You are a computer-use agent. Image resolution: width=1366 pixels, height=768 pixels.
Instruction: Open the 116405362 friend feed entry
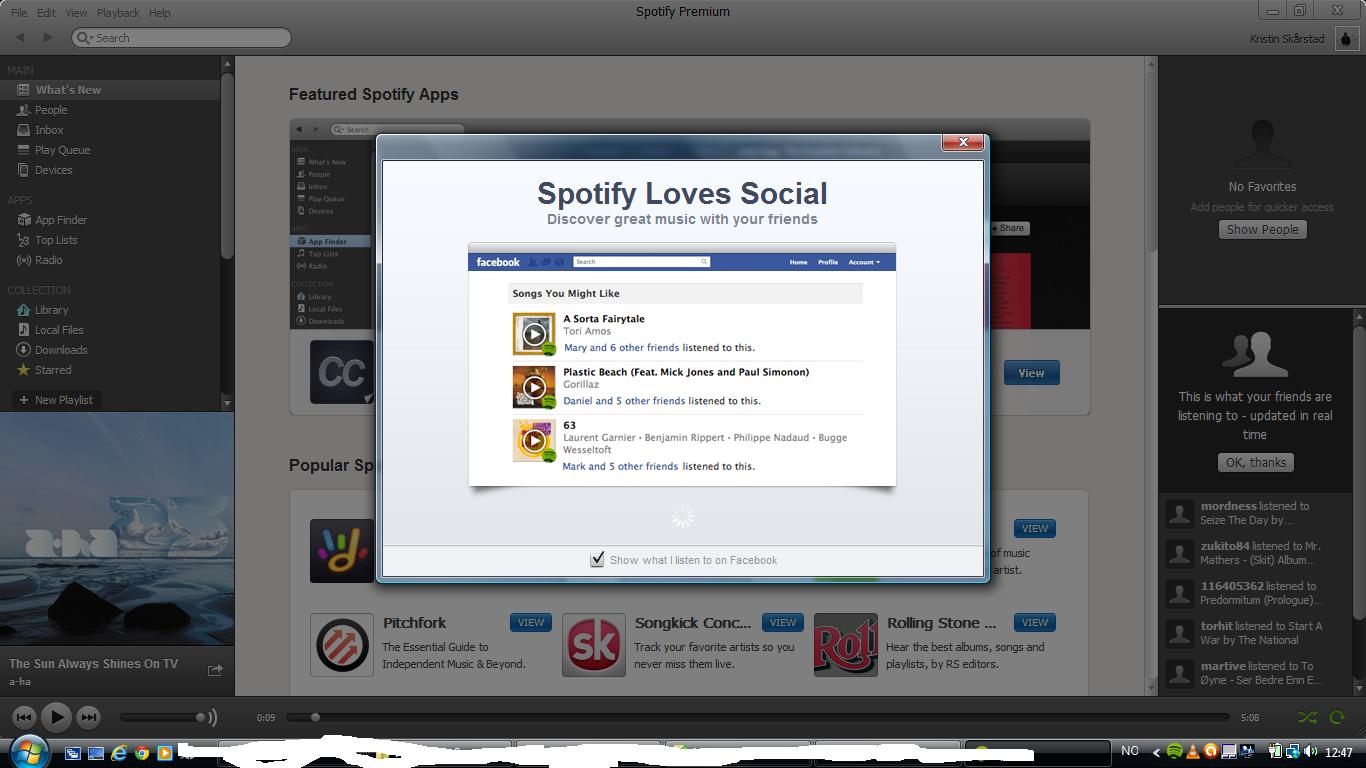point(1256,593)
